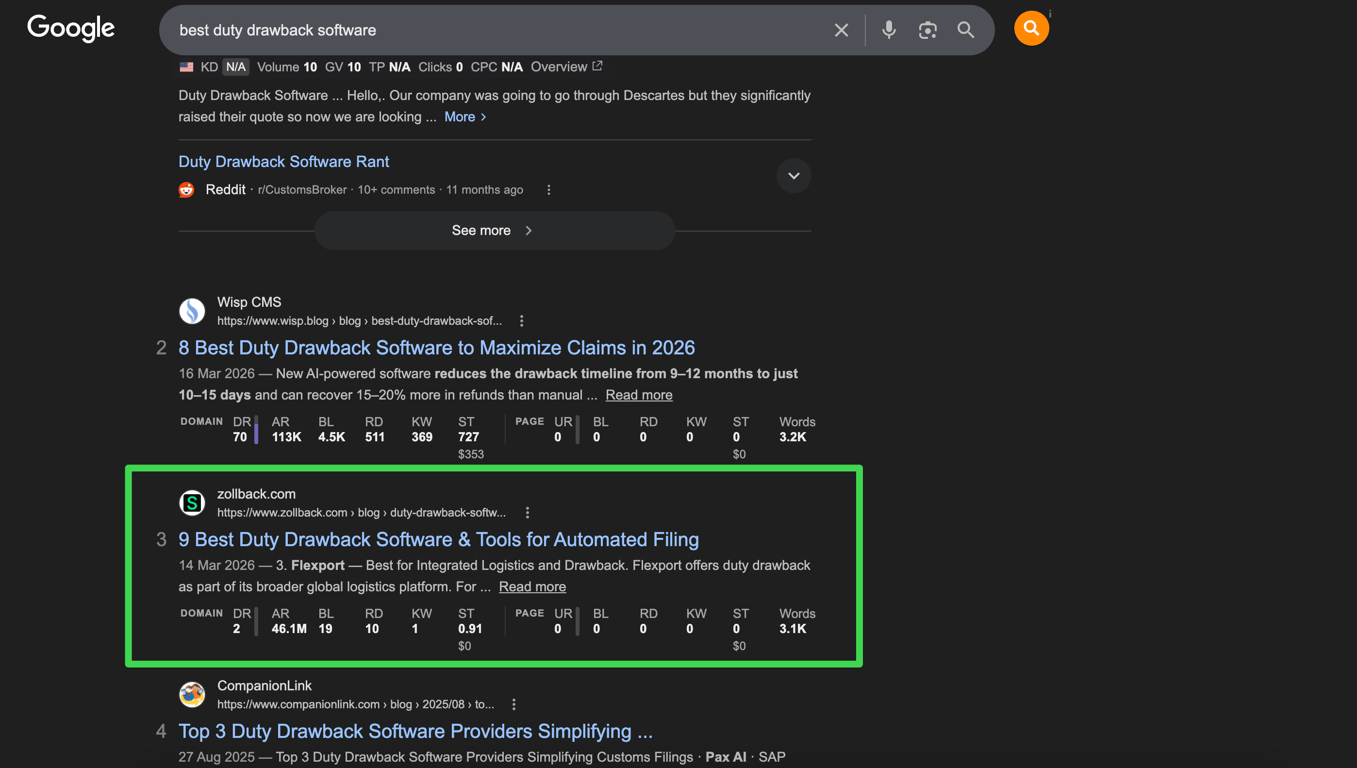
Task: Click the zollback domain DR value 2
Action: (x=237, y=629)
